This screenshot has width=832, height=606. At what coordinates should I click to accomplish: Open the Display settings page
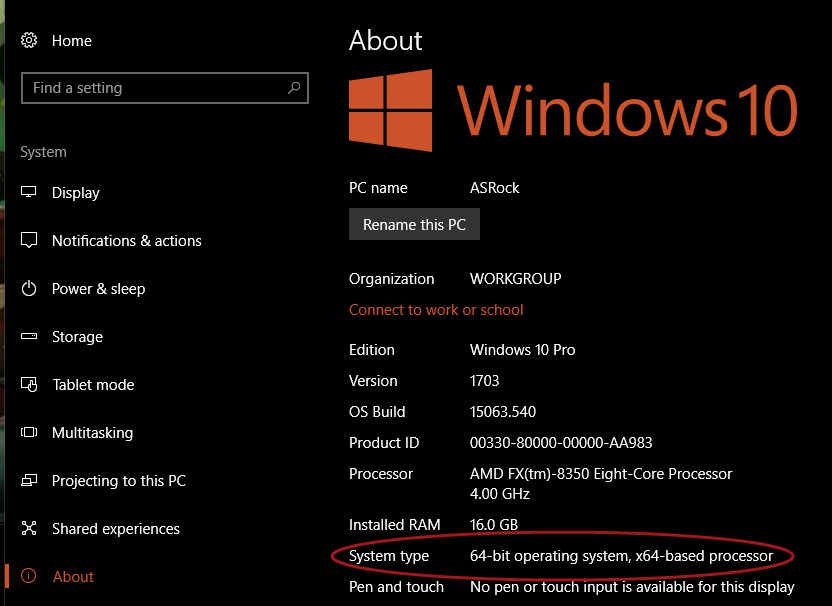[76, 193]
